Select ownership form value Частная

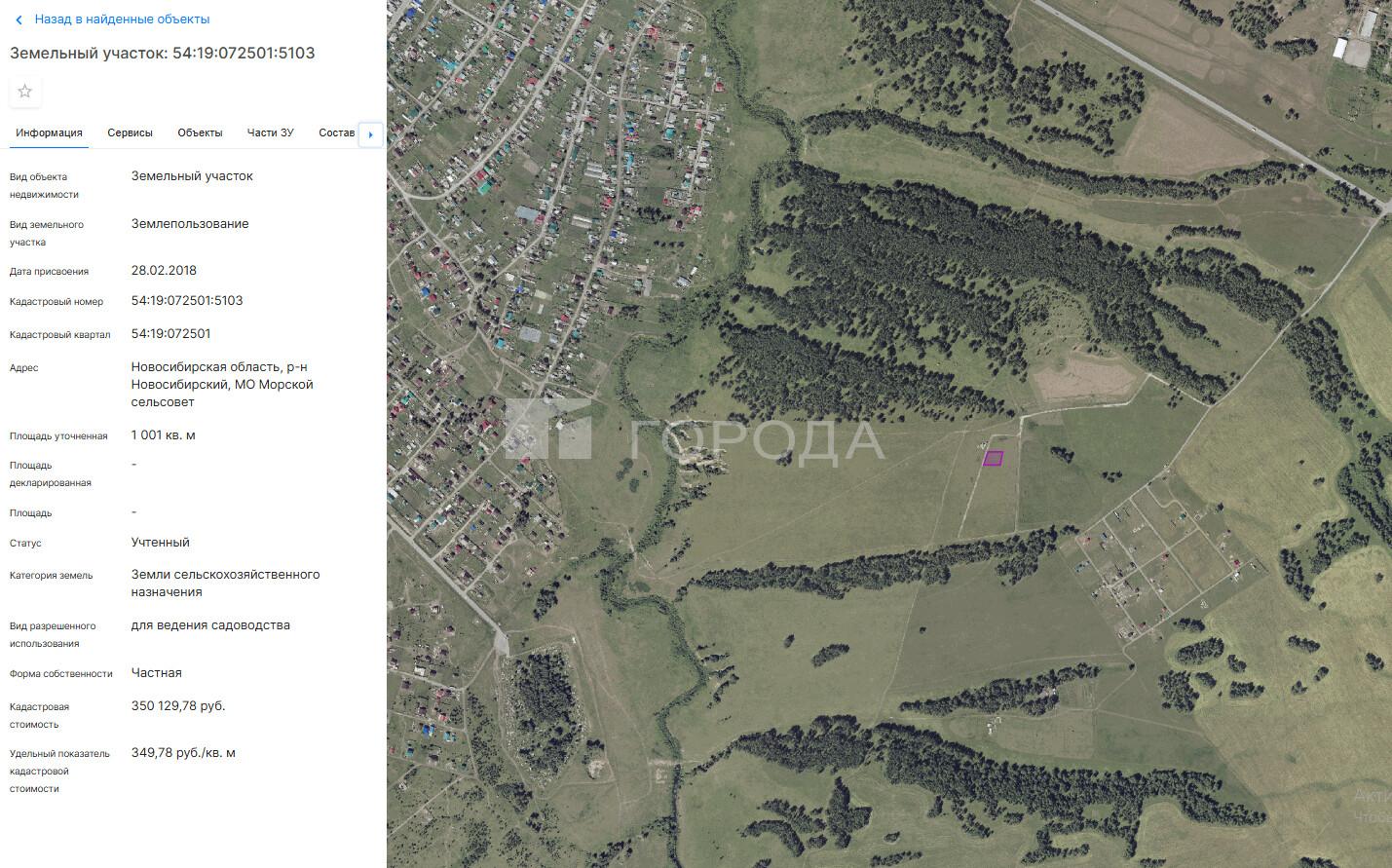click(157, 672)
